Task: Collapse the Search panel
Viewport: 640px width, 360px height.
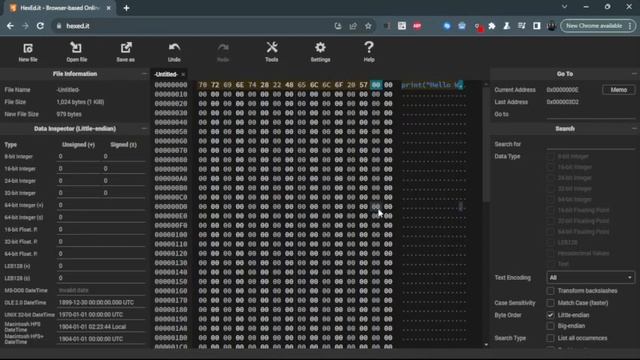Action: pos(634,129)
